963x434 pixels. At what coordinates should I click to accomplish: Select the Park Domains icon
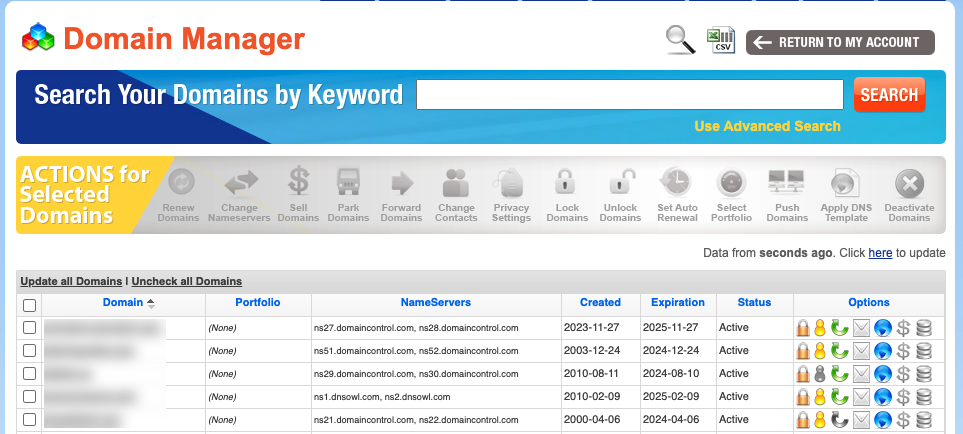tap(348, 184)
